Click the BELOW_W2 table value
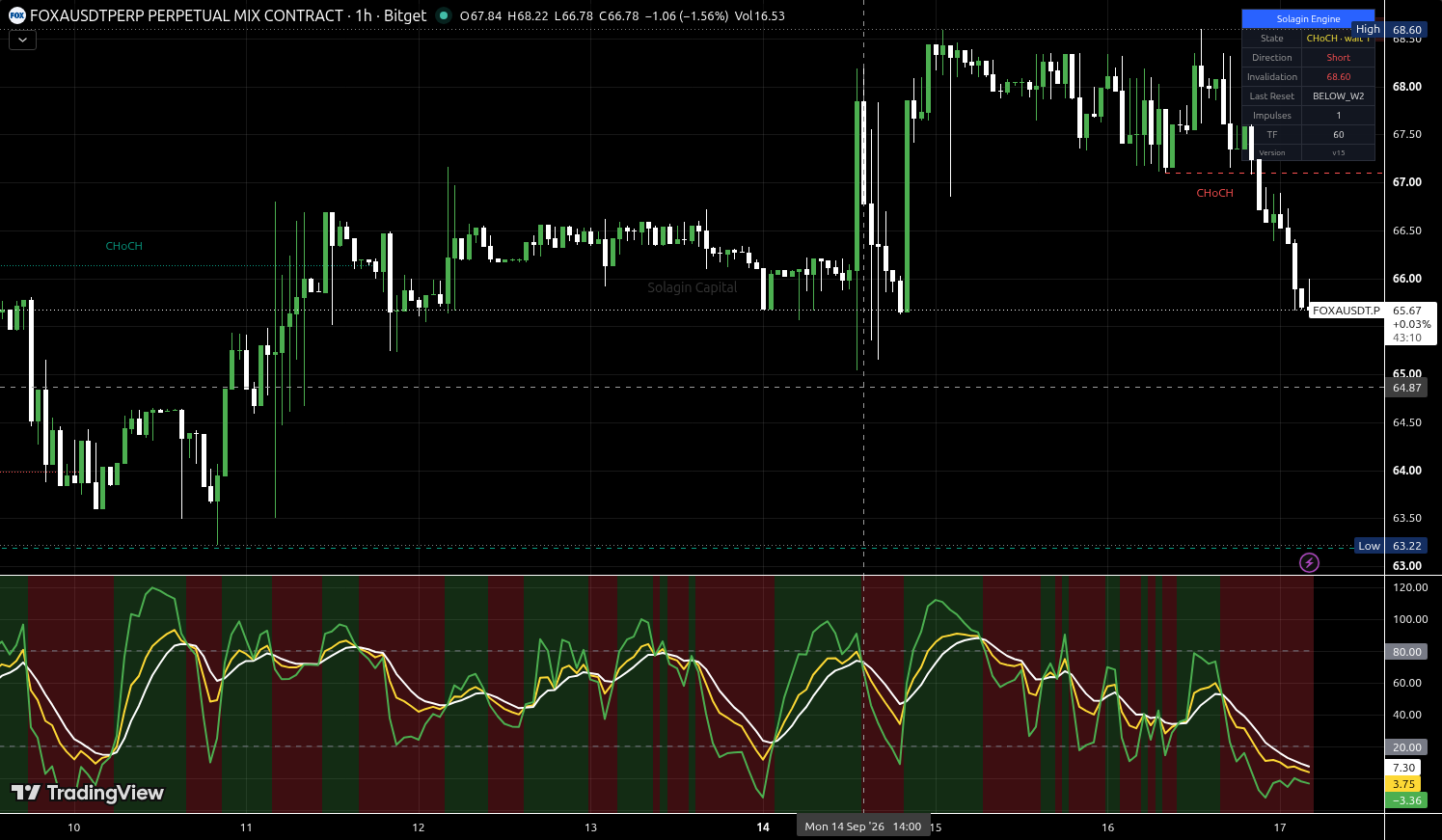1442x840 pixels. pos(1338,95)
